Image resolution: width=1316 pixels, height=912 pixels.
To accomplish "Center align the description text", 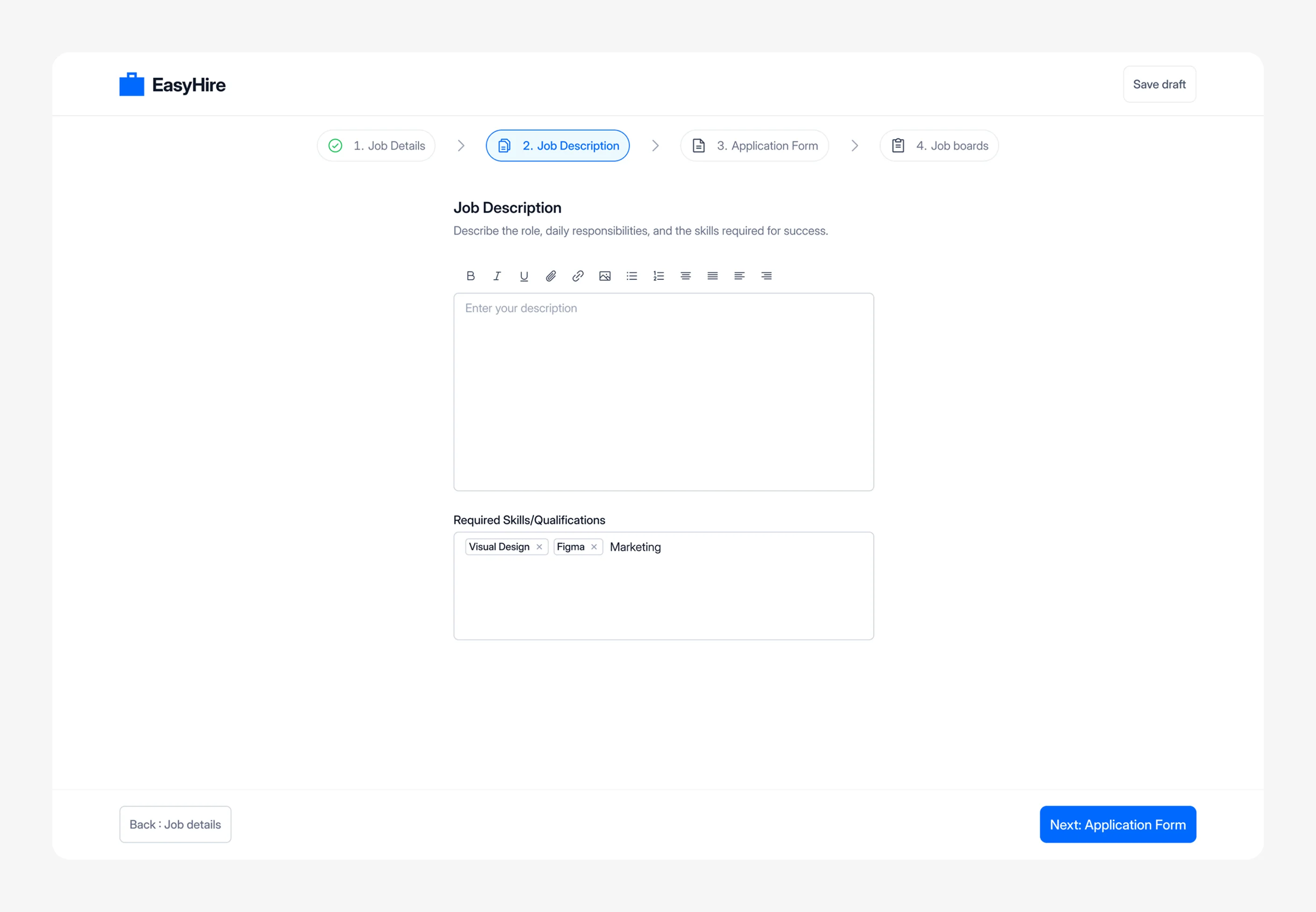I will [686, 276].
